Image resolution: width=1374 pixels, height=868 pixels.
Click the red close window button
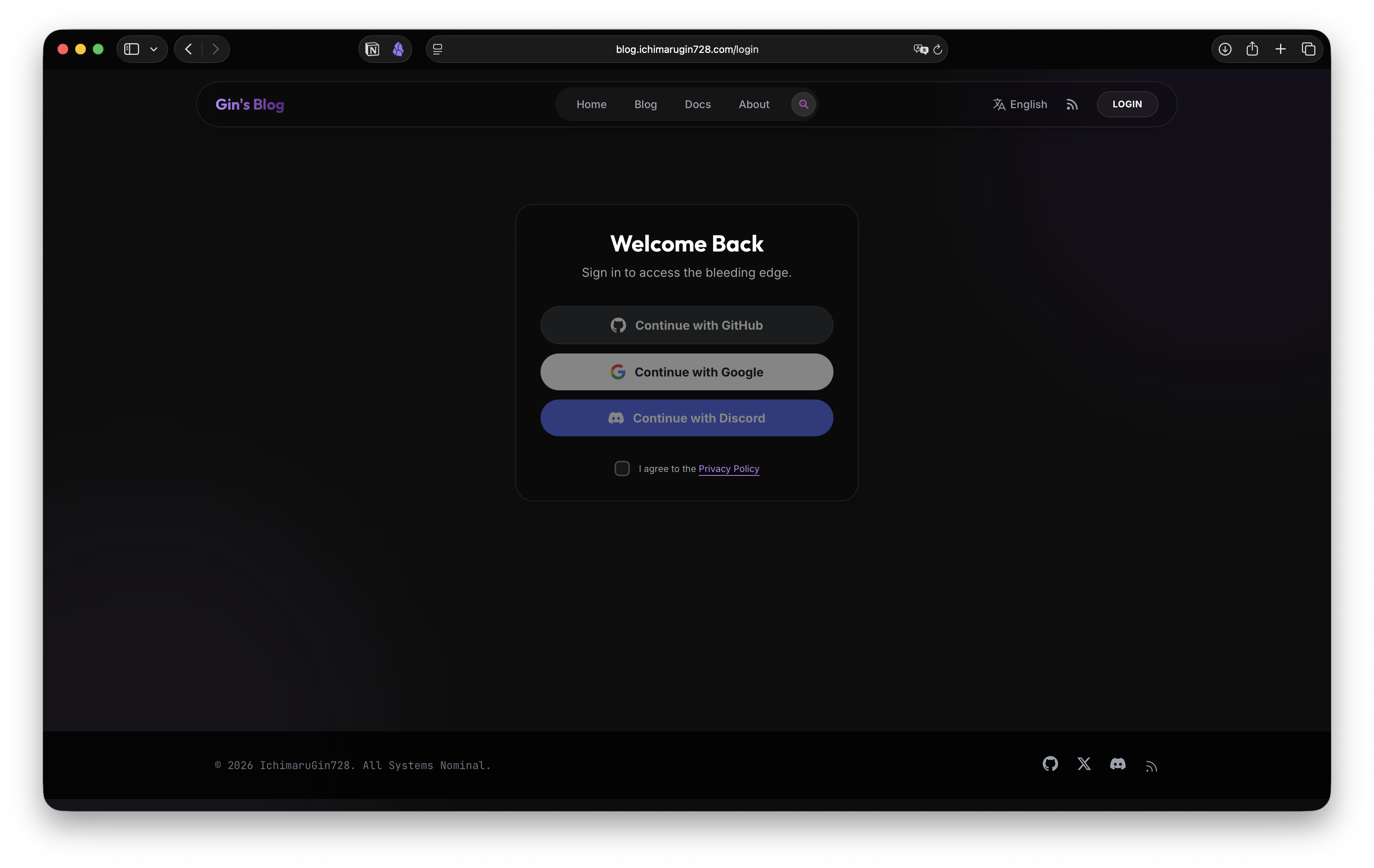[63, 49]
